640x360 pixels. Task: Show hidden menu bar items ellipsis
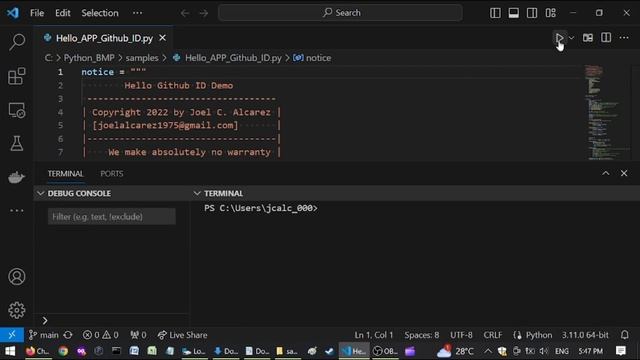138,13
